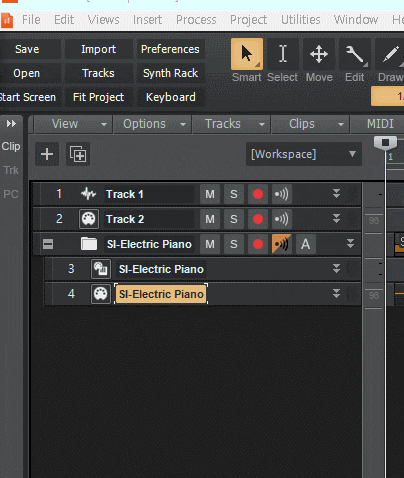
Task: Solo Track 2
Action: [x=234, y=219]
